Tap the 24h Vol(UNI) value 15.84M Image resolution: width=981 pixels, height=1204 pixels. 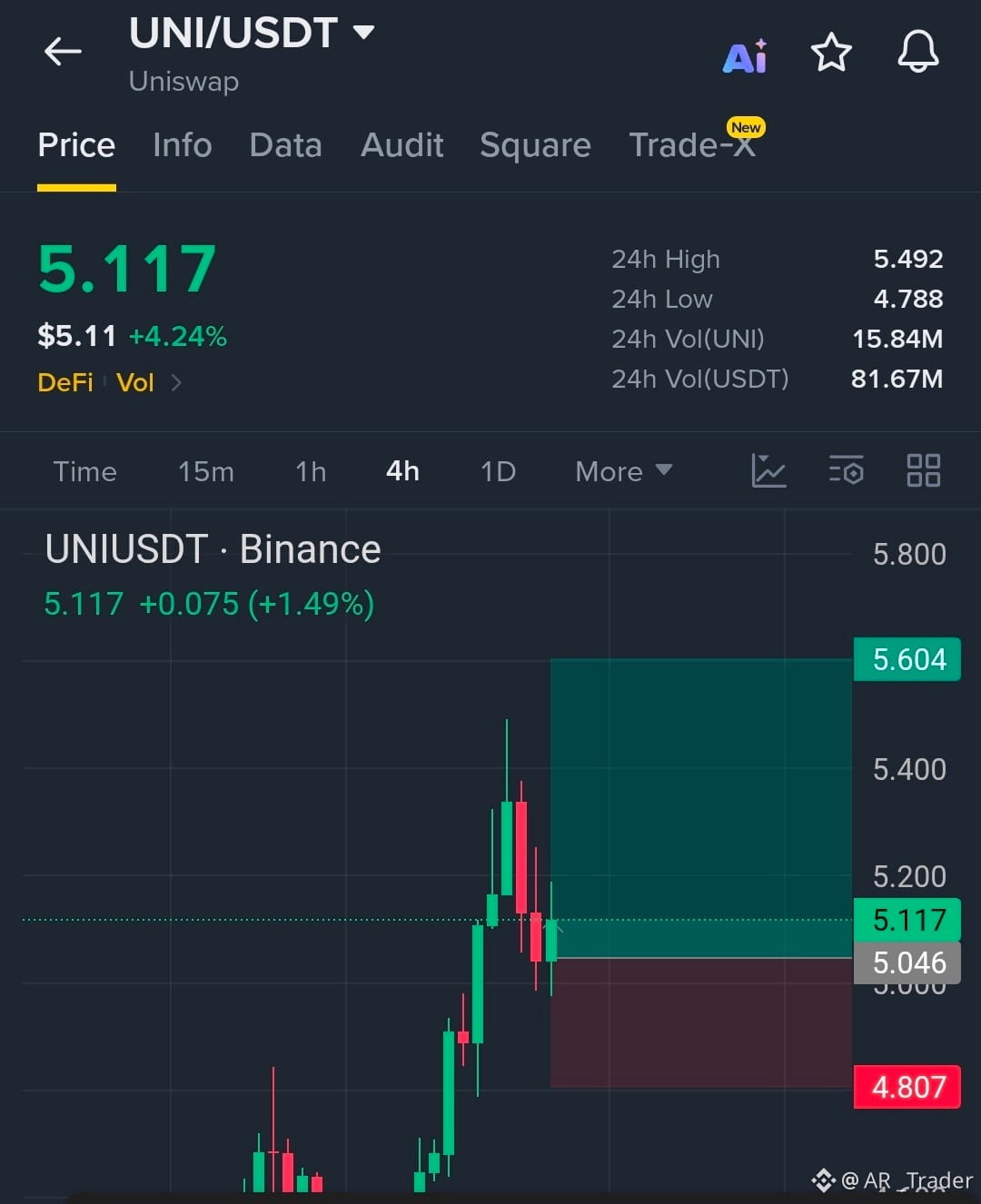[x=897, y=340]
